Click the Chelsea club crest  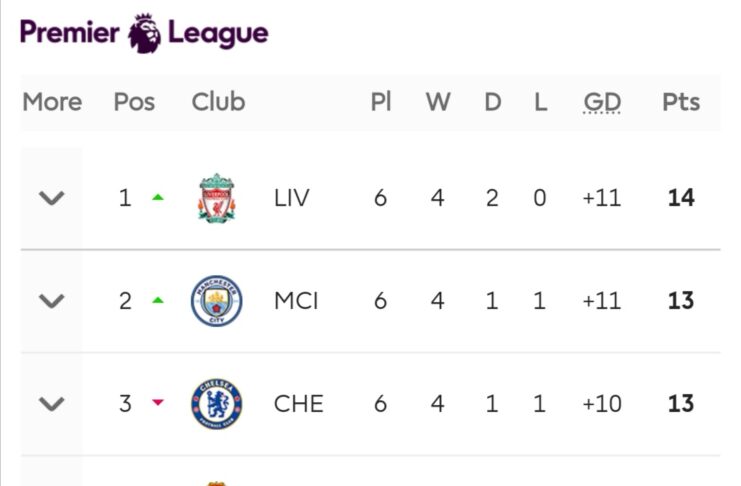216,404
